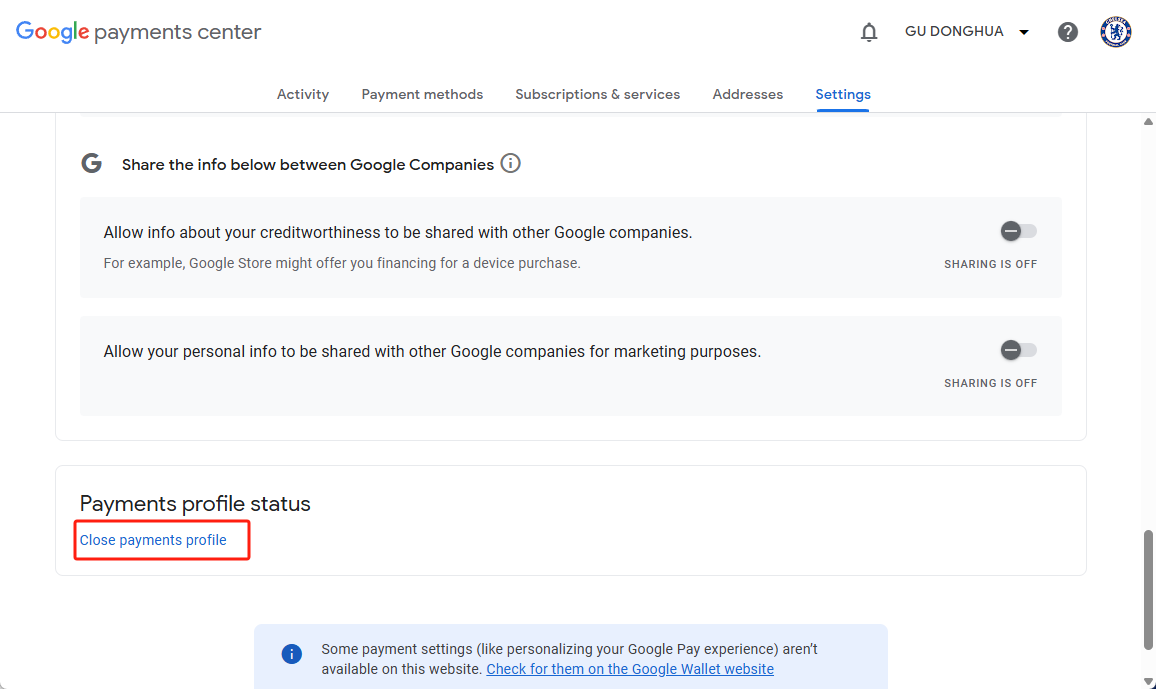Click the Google payments center logo

(138, 32)
